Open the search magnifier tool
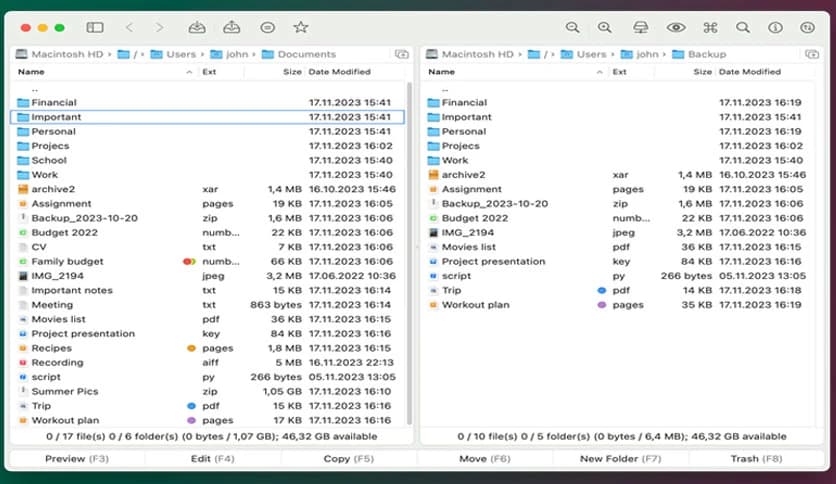This screenshot has width=836, height=484. coord(743,27)
